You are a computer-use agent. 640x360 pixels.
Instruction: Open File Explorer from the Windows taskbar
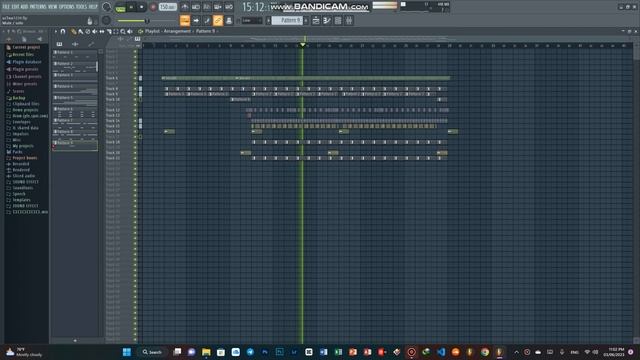tap(206, 352)
